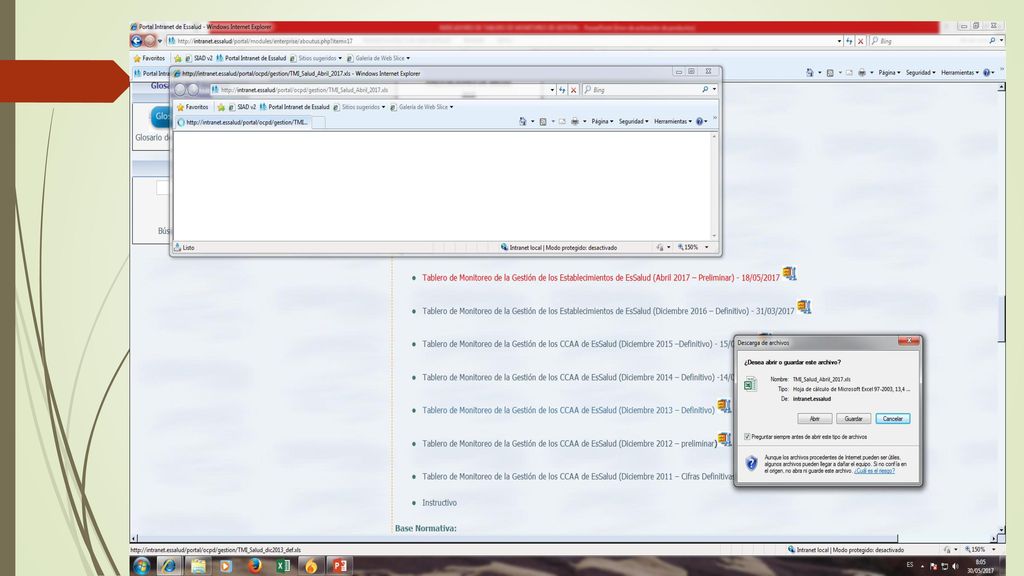Click Print icon in popup window command bar
The image size is (1024, 576).
[575, 121]
